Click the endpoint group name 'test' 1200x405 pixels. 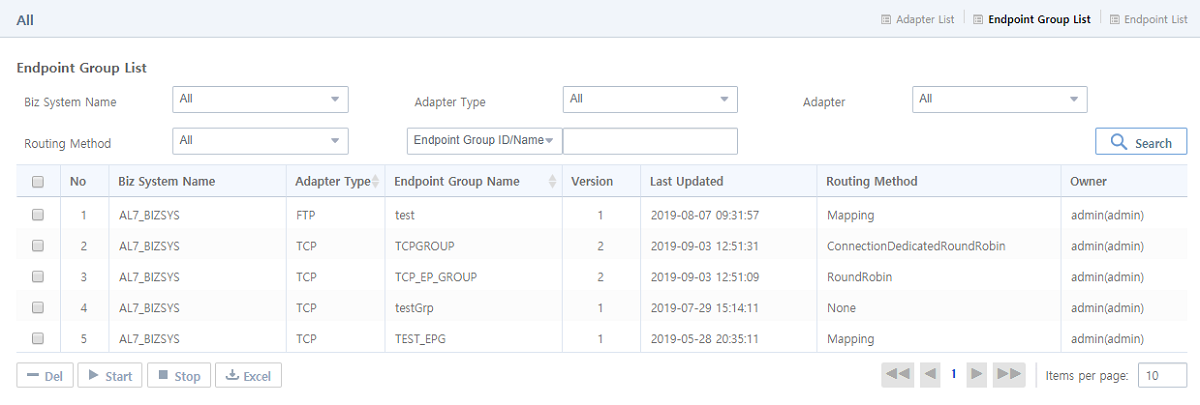405,215
